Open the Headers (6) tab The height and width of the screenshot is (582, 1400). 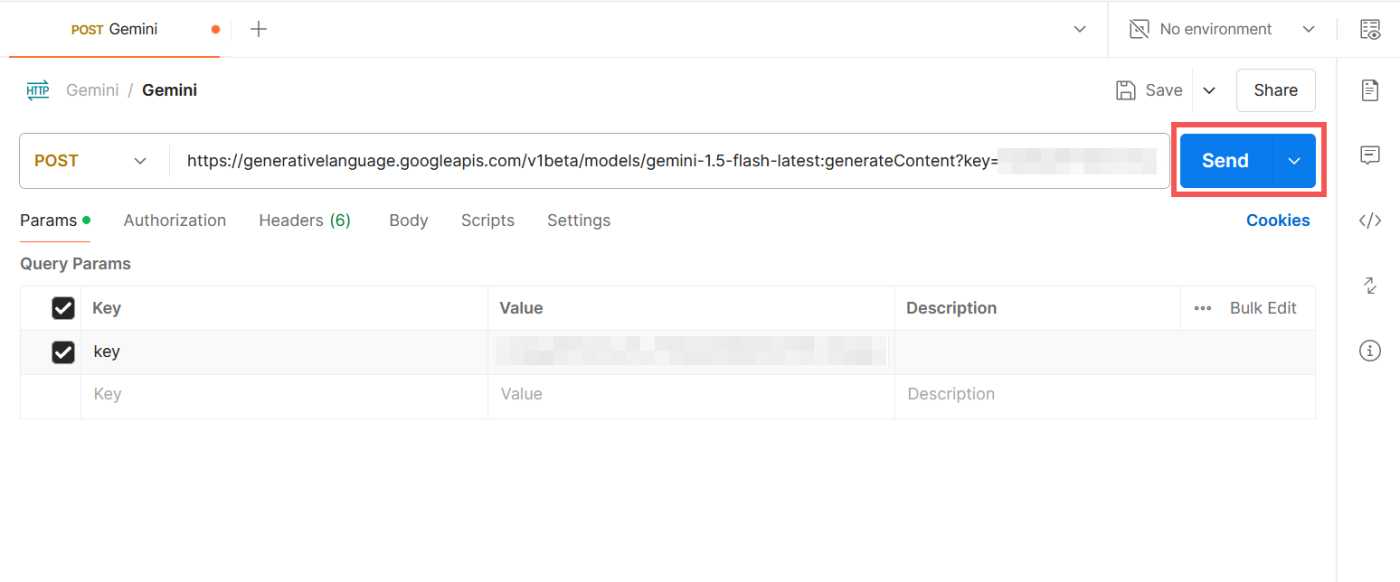[x=305, y=220]
